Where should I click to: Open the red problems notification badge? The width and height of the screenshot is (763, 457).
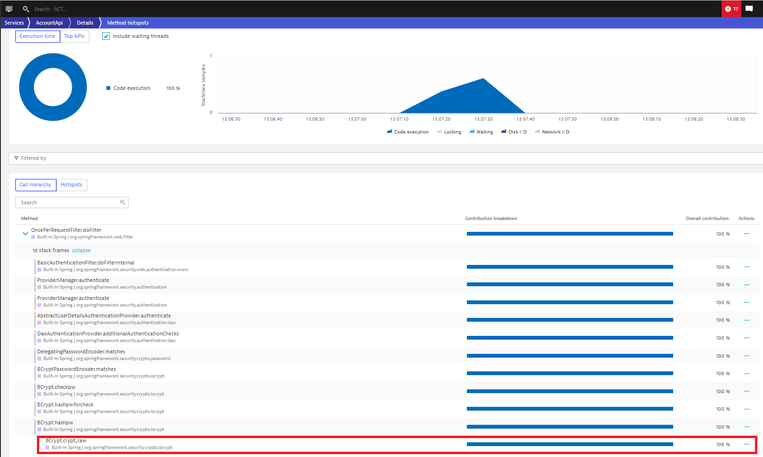point(731,8)
